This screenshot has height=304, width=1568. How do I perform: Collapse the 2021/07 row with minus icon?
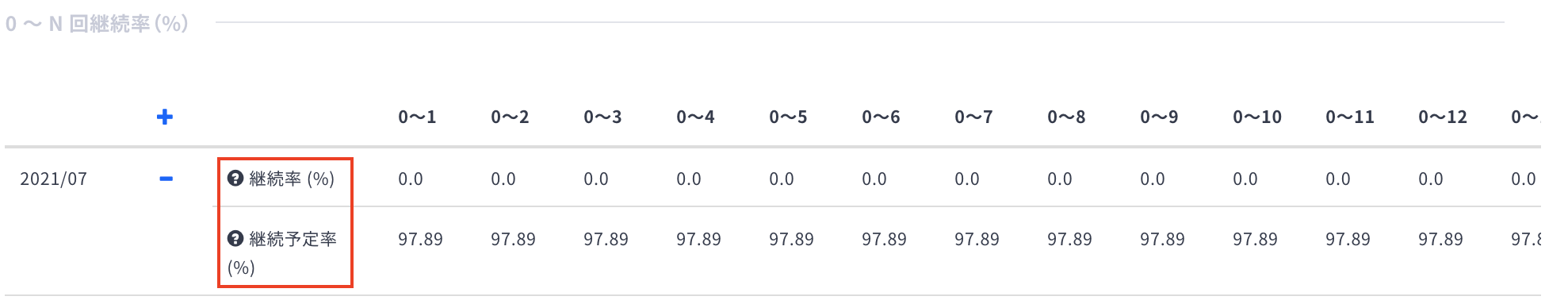tap(166, 179)
